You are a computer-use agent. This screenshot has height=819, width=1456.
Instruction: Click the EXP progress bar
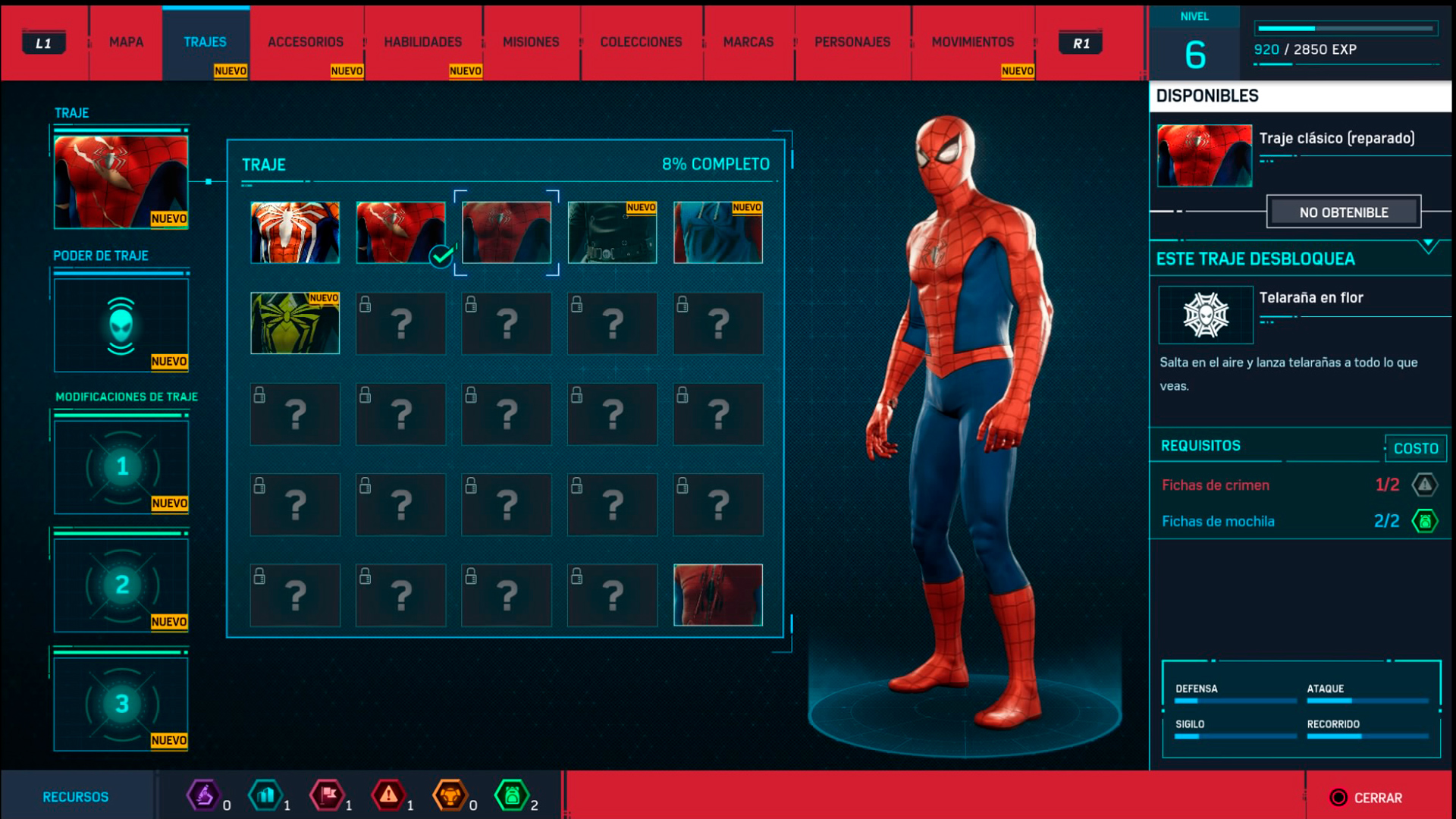[x=1345, y=29]
